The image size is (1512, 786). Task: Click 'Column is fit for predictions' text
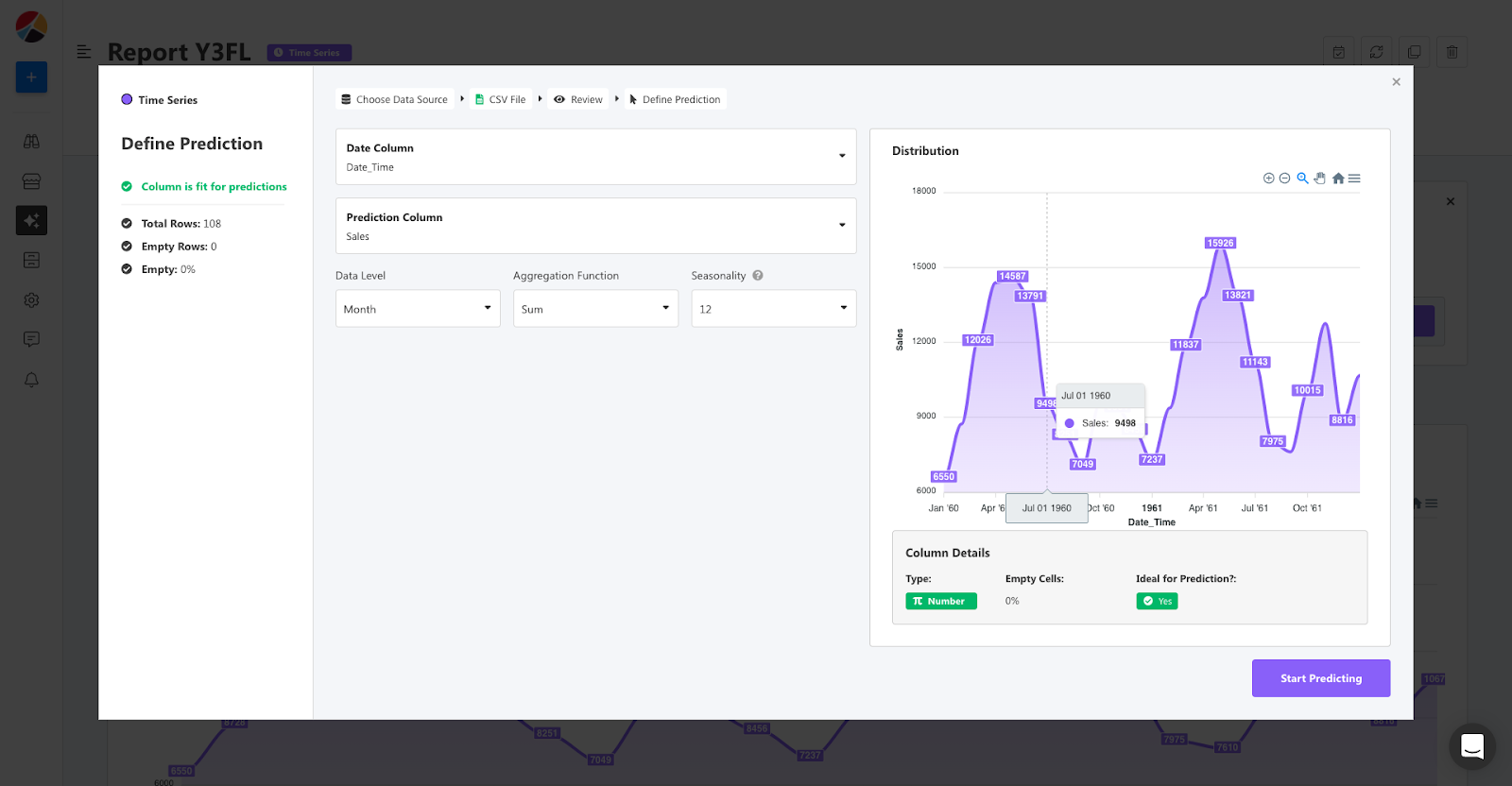click(x=215, y=187)
